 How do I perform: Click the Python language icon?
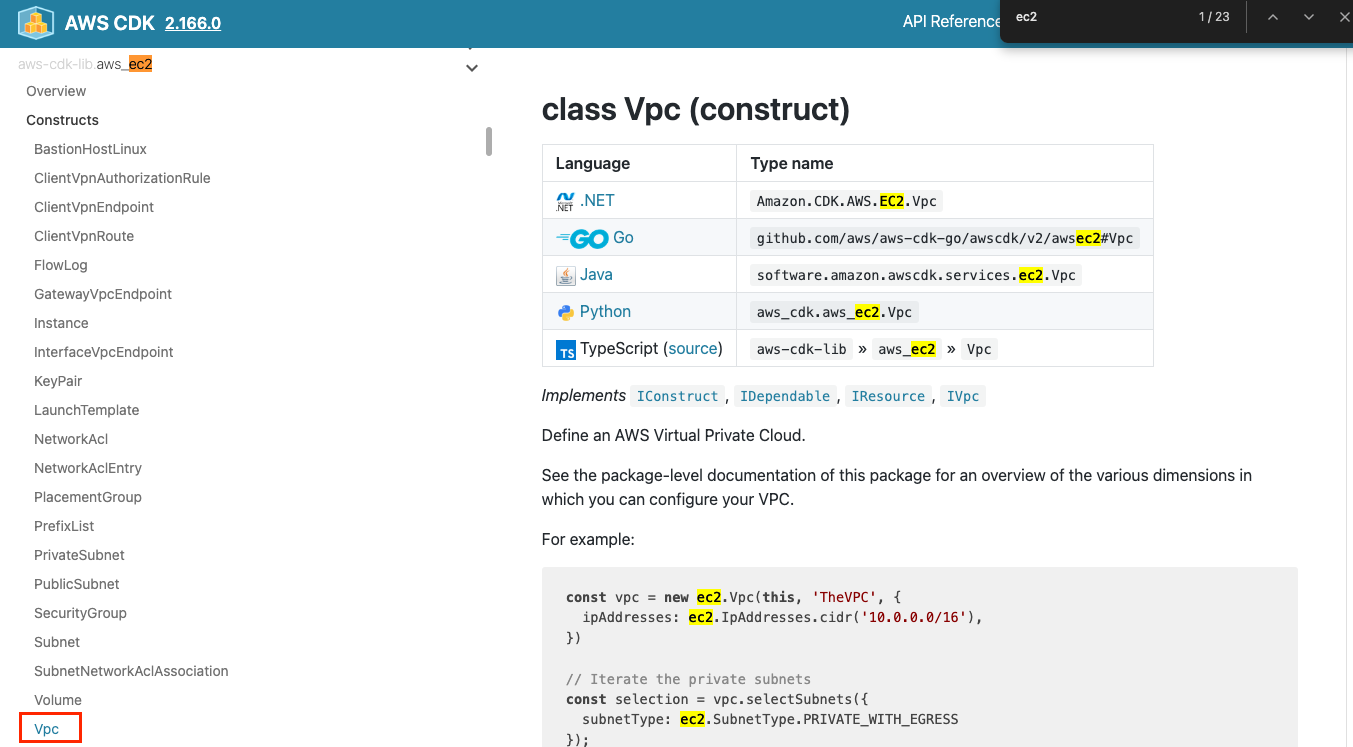click(x=565, y=311)
